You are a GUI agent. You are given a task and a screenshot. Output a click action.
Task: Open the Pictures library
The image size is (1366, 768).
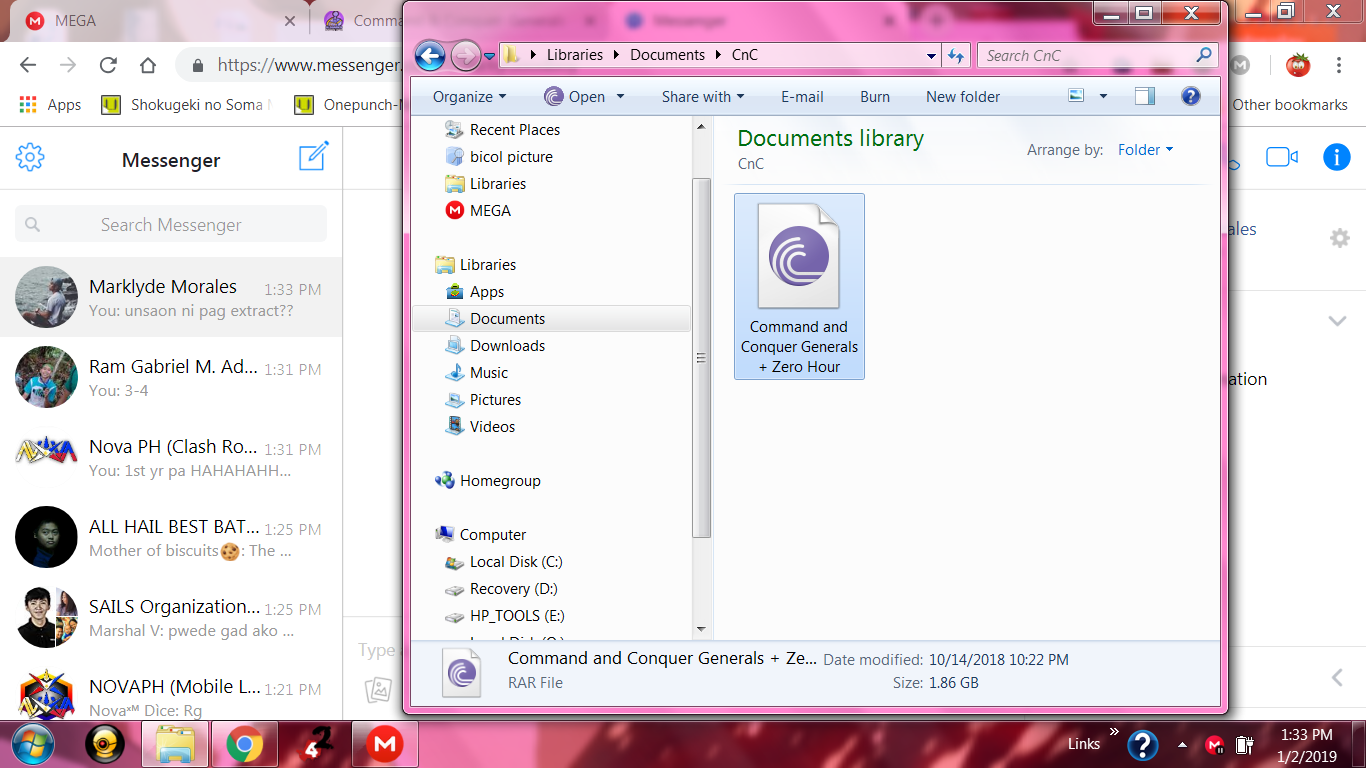(483, 400)
